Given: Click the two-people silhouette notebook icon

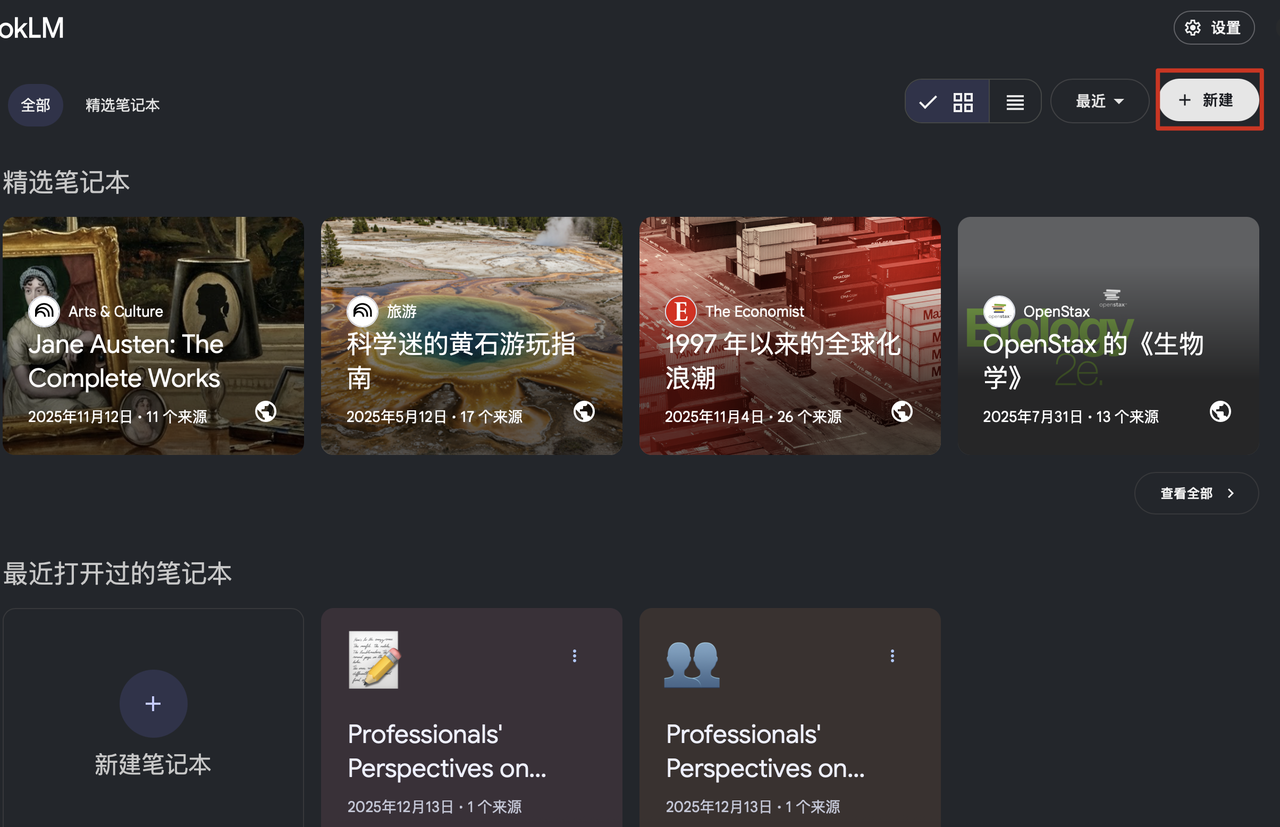Looking at the screenshot, I should pyautogui.click(x=692, y=663).
